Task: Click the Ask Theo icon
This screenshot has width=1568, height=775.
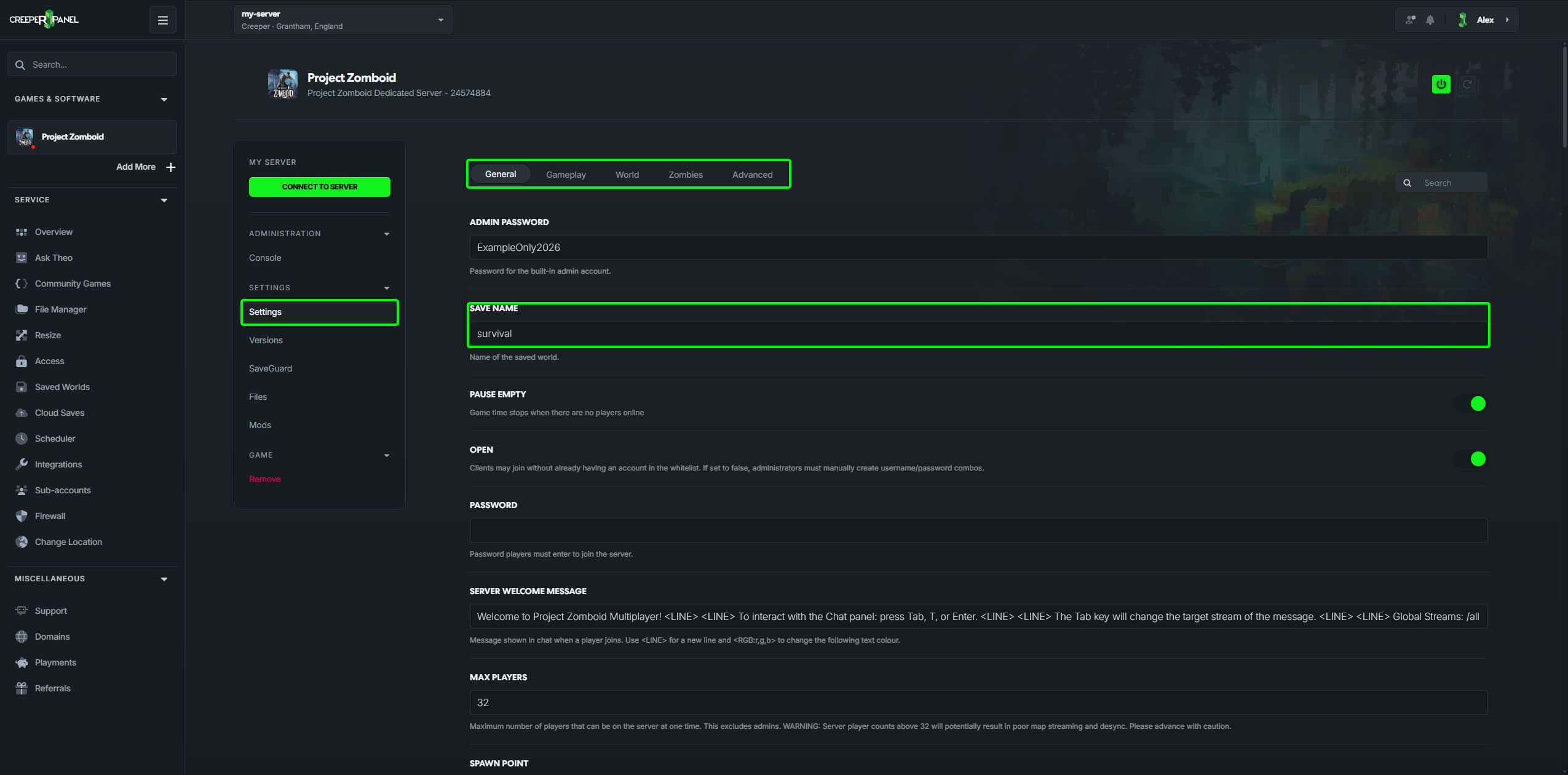Action: pos(22,258)
